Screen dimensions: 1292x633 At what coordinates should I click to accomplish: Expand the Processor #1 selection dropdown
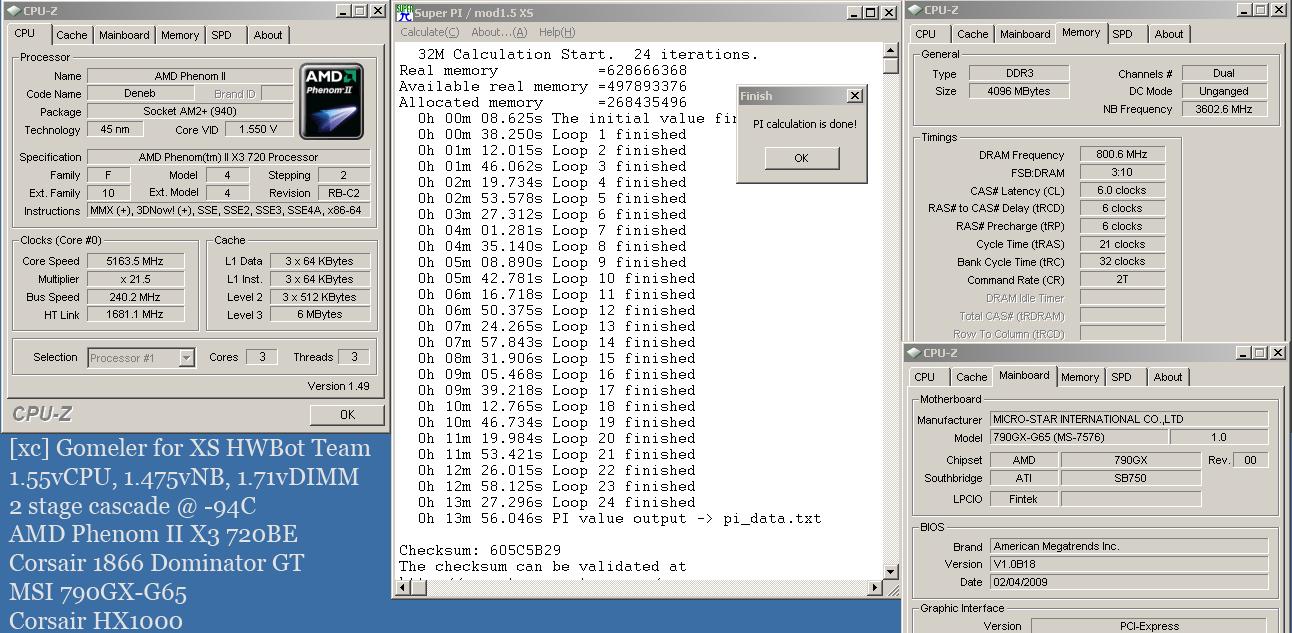coord(186,358)
